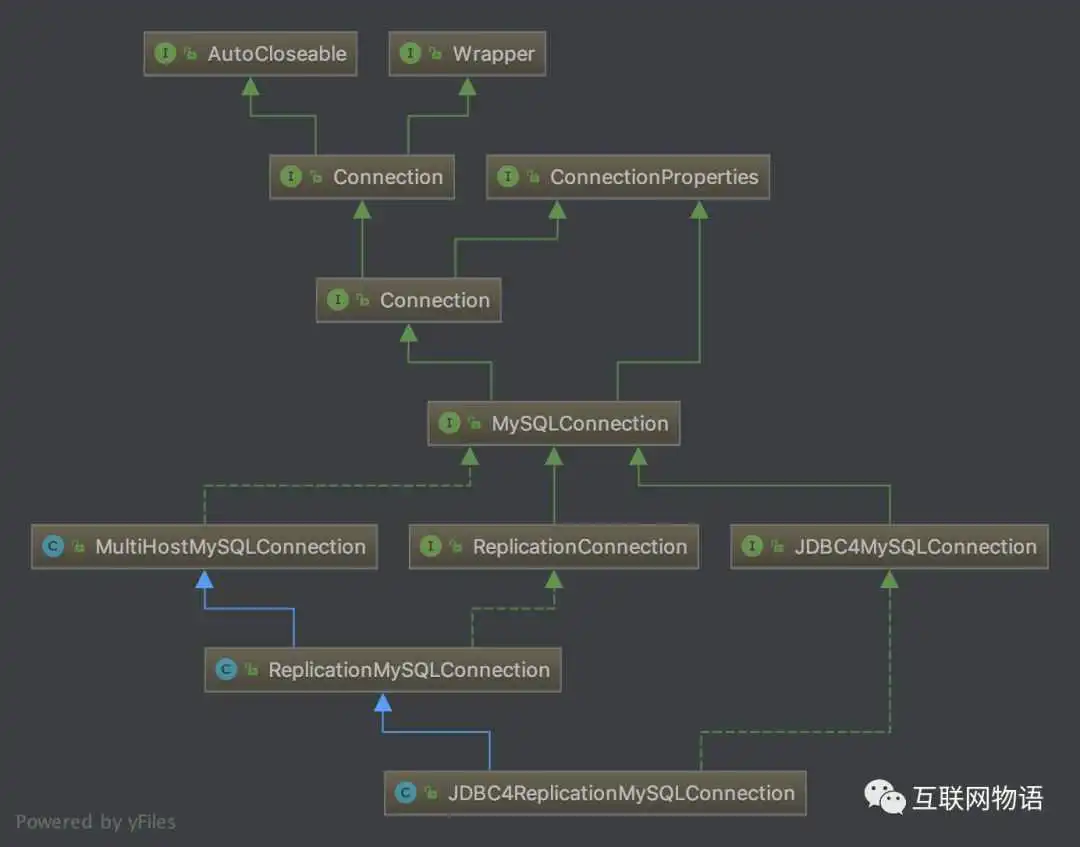Select the AutoCloseable node label
Image resolution: width=1080 pixels, height=847 pixels.
(x=278, y=54)
